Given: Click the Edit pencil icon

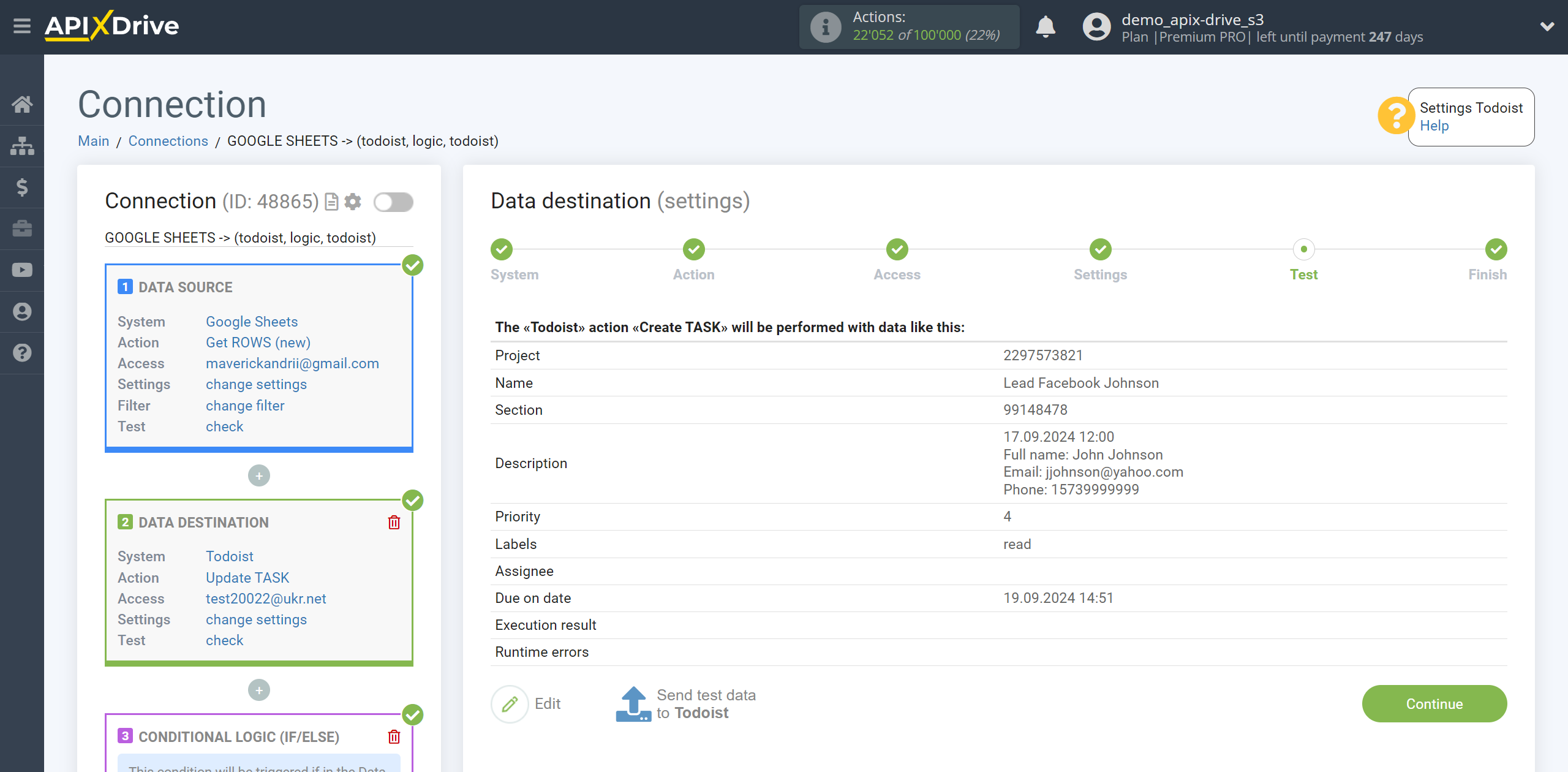Looking at the screenshot, I should coord(510,704).
